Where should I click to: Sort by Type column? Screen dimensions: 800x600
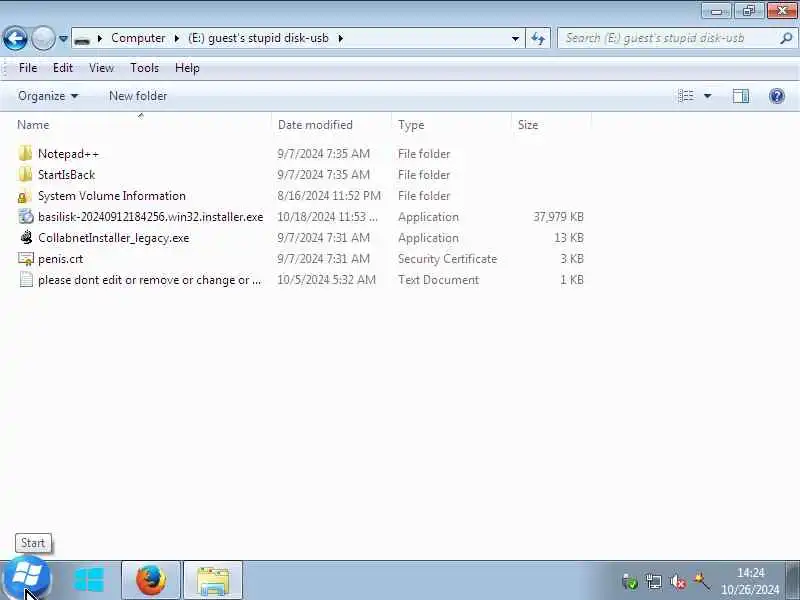click(x=411, y=125)
